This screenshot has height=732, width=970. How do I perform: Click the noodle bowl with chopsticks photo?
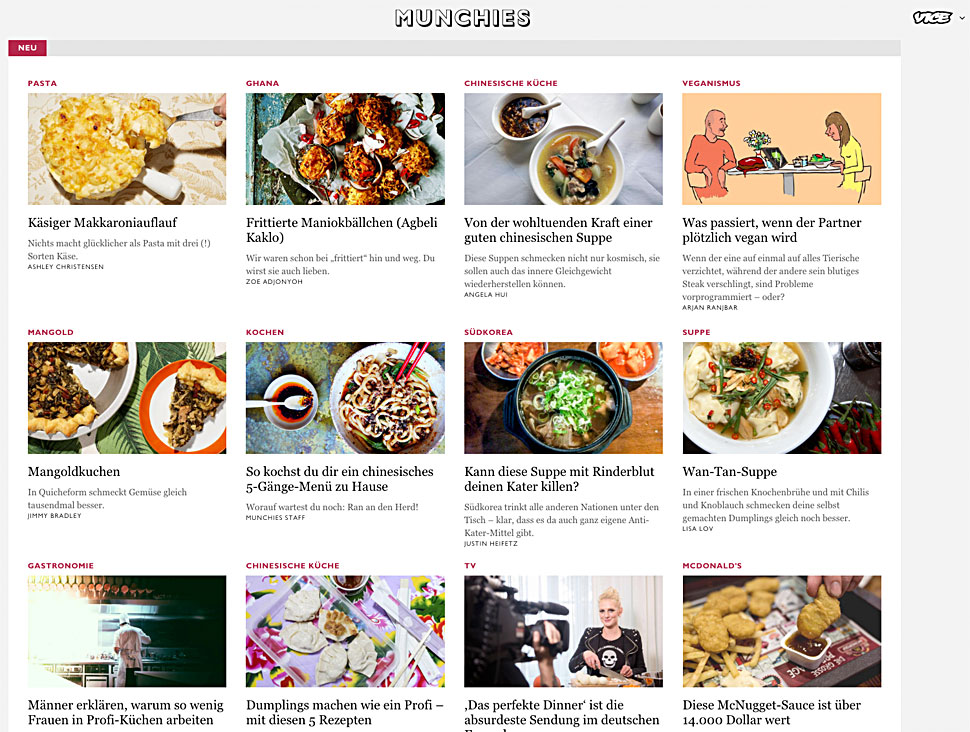(345, 398)
